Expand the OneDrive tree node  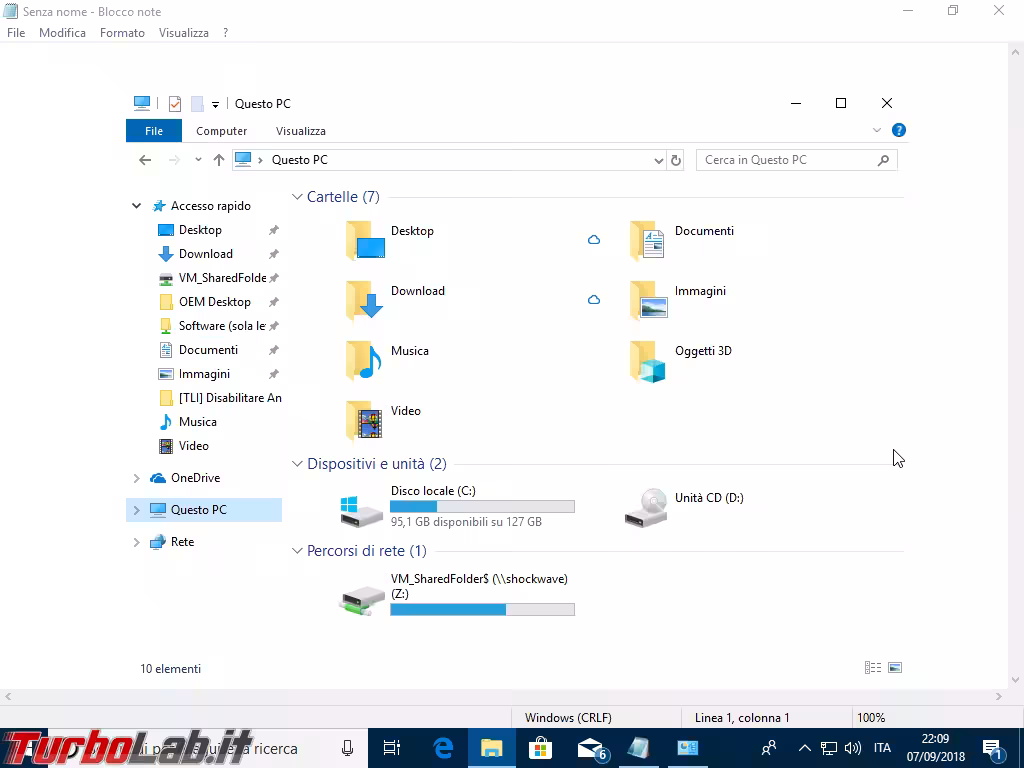pyautogui.click(x=137, y=478)
